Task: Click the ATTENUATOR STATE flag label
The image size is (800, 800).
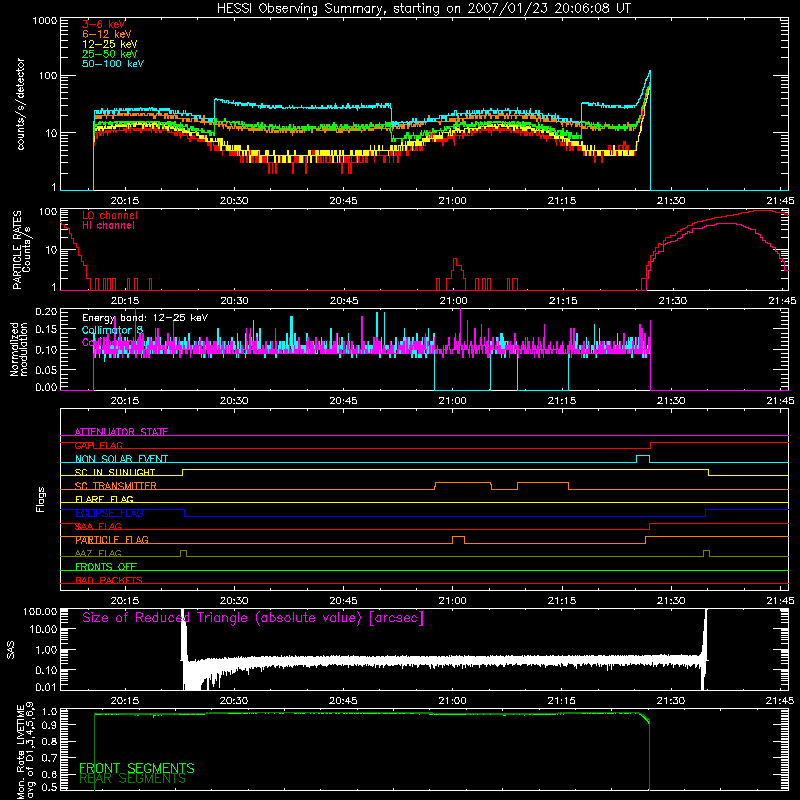Action: click(121, 432)
